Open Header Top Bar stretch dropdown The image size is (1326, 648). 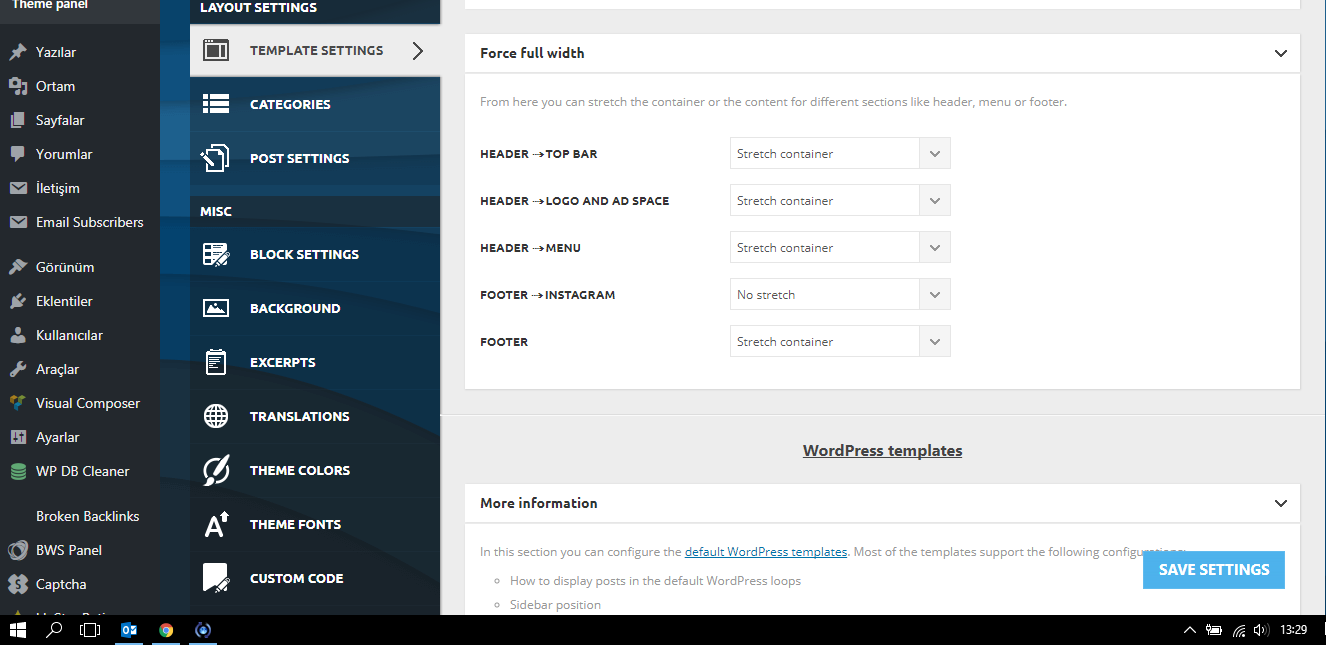point(840,154)
